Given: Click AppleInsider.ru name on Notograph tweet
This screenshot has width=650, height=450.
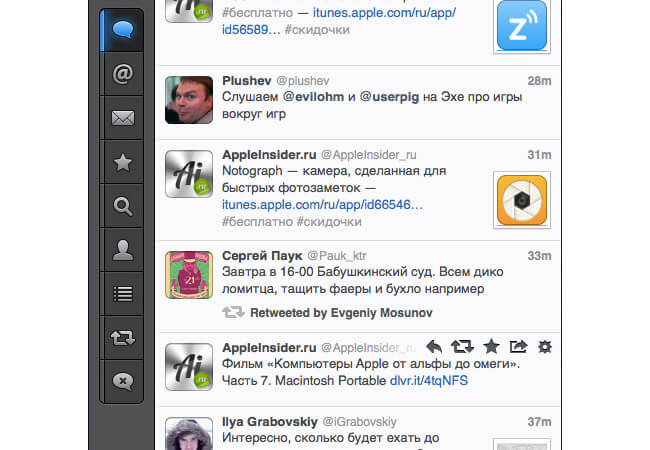Looking at the screenshot, I should tap(269, 155).
